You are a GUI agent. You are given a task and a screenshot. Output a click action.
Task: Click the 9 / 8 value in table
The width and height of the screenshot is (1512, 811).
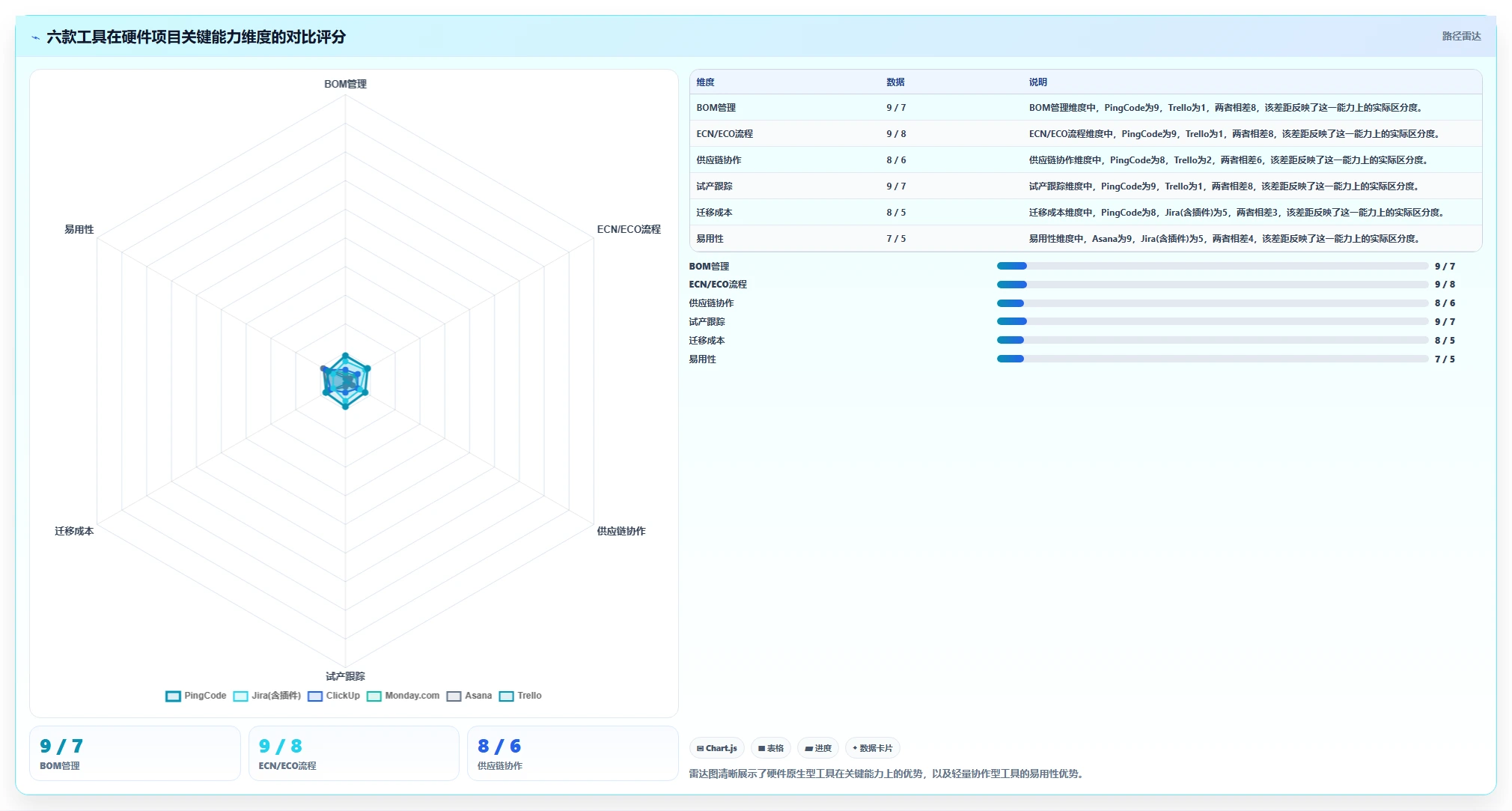point(896,134)
